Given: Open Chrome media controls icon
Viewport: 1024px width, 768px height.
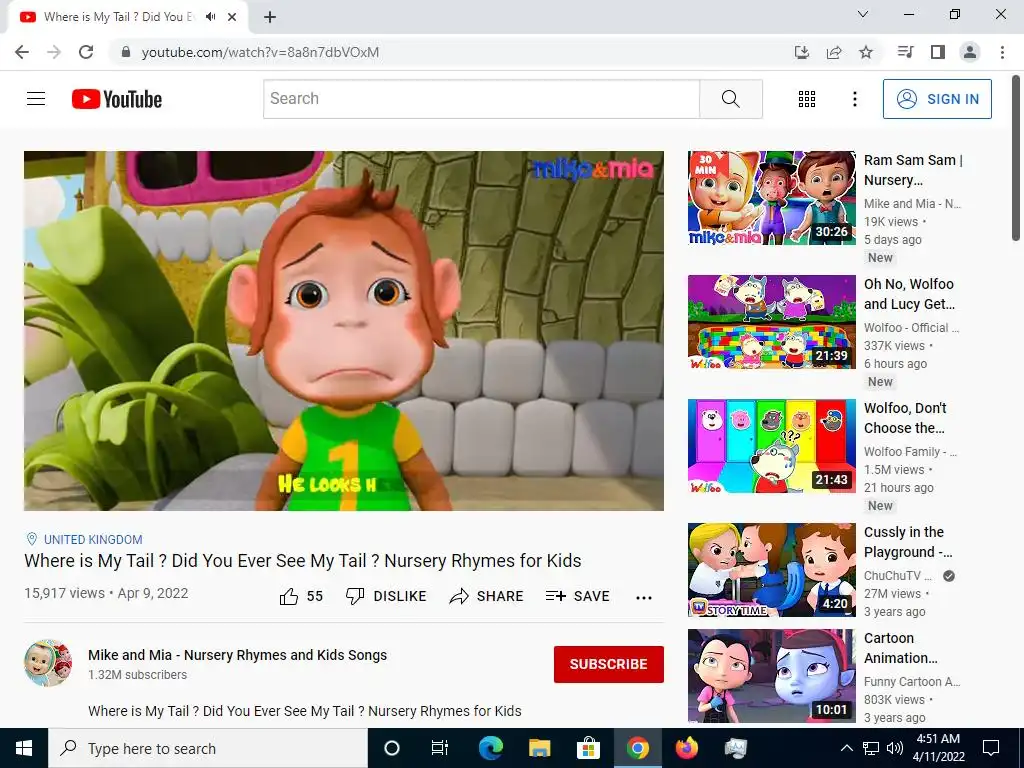Looking at the screenshot, I should click(x=905, y=52).
